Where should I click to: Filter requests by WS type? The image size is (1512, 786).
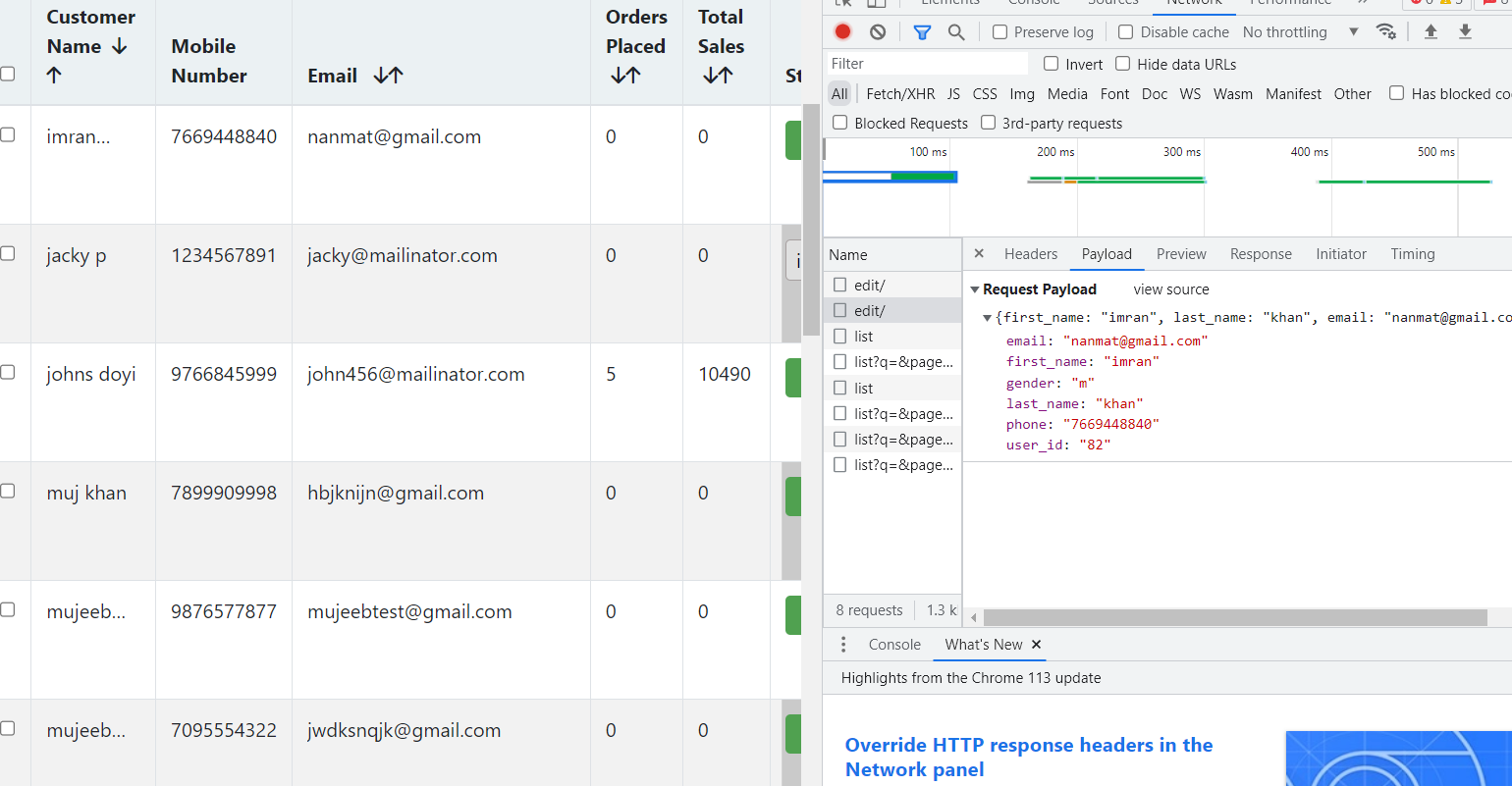coord(1190,94)
